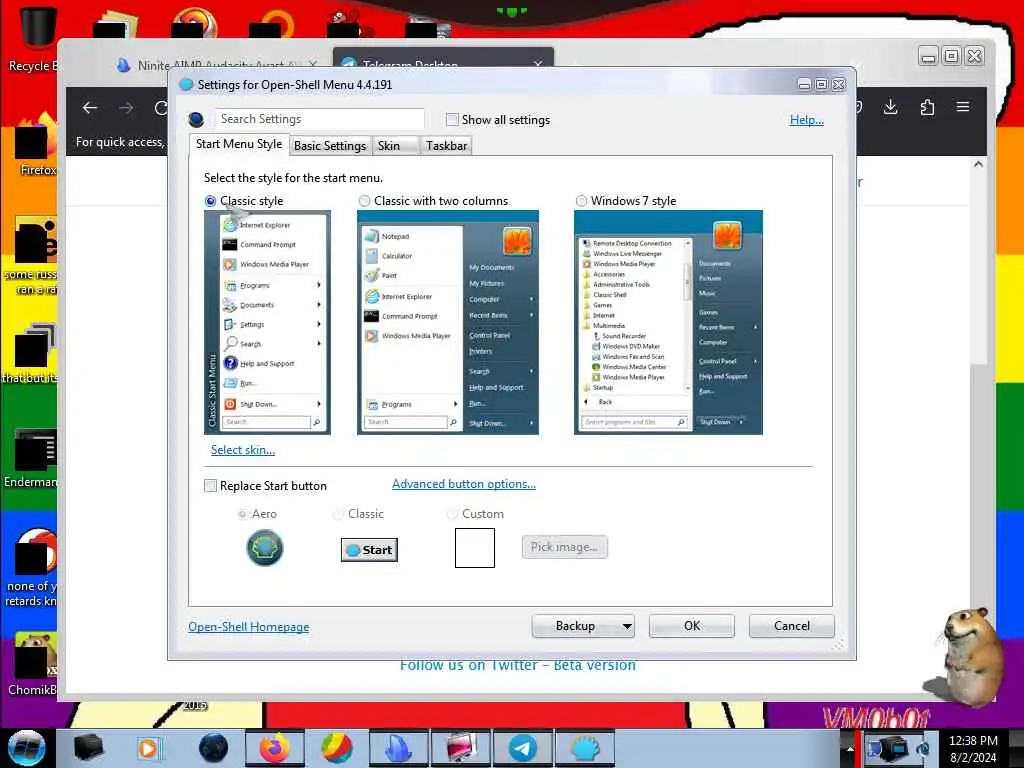The width and height of the screenshot is (1024, 768).
Task: Select the Aero start button option
Action: pyautogui.click(x=243, y=514)
